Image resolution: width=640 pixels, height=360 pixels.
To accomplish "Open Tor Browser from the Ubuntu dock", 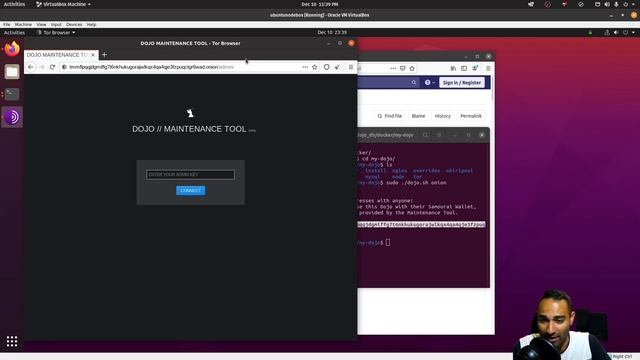I will [x=12, y=117].
